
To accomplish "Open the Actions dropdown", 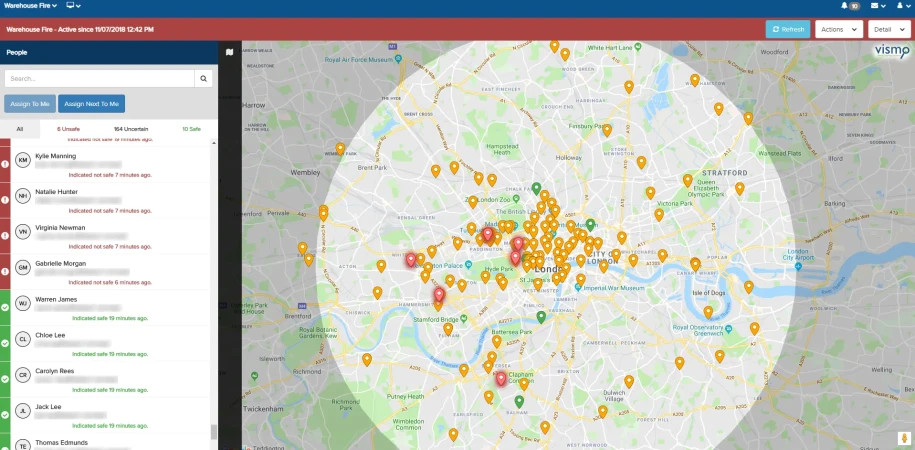I will click(x=839, y=29).
